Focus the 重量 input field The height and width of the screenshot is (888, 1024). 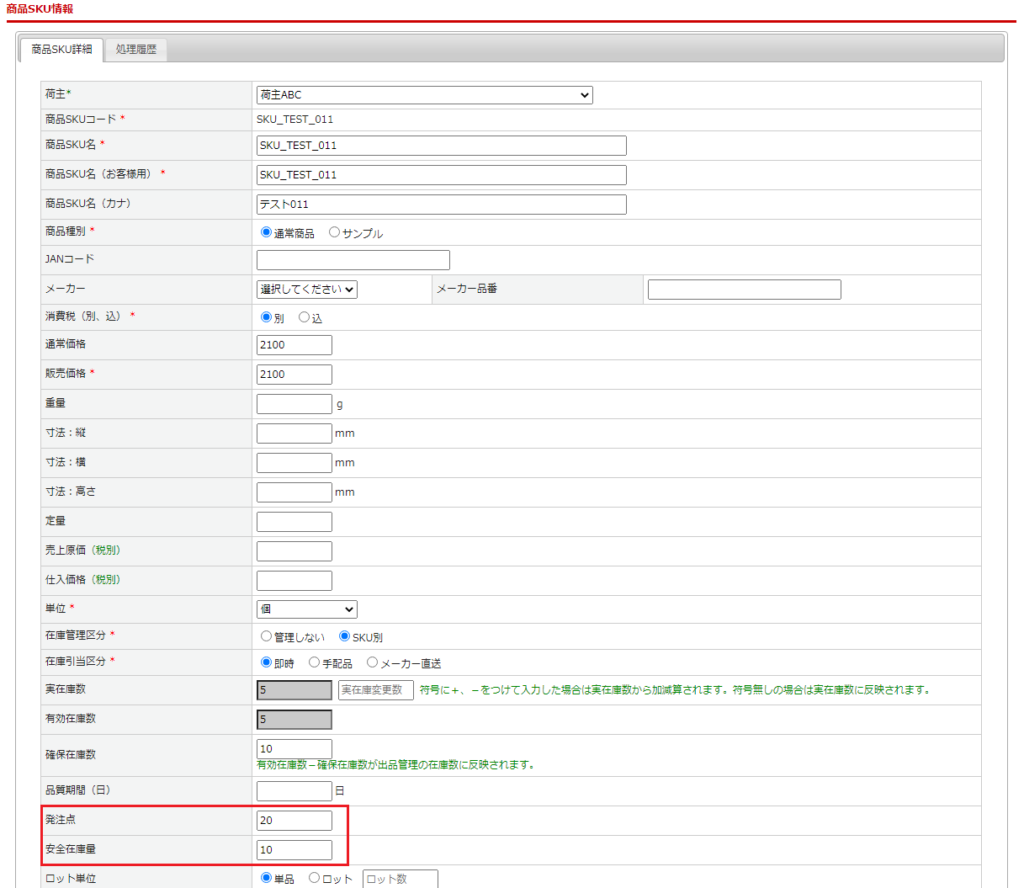[294, 404]
